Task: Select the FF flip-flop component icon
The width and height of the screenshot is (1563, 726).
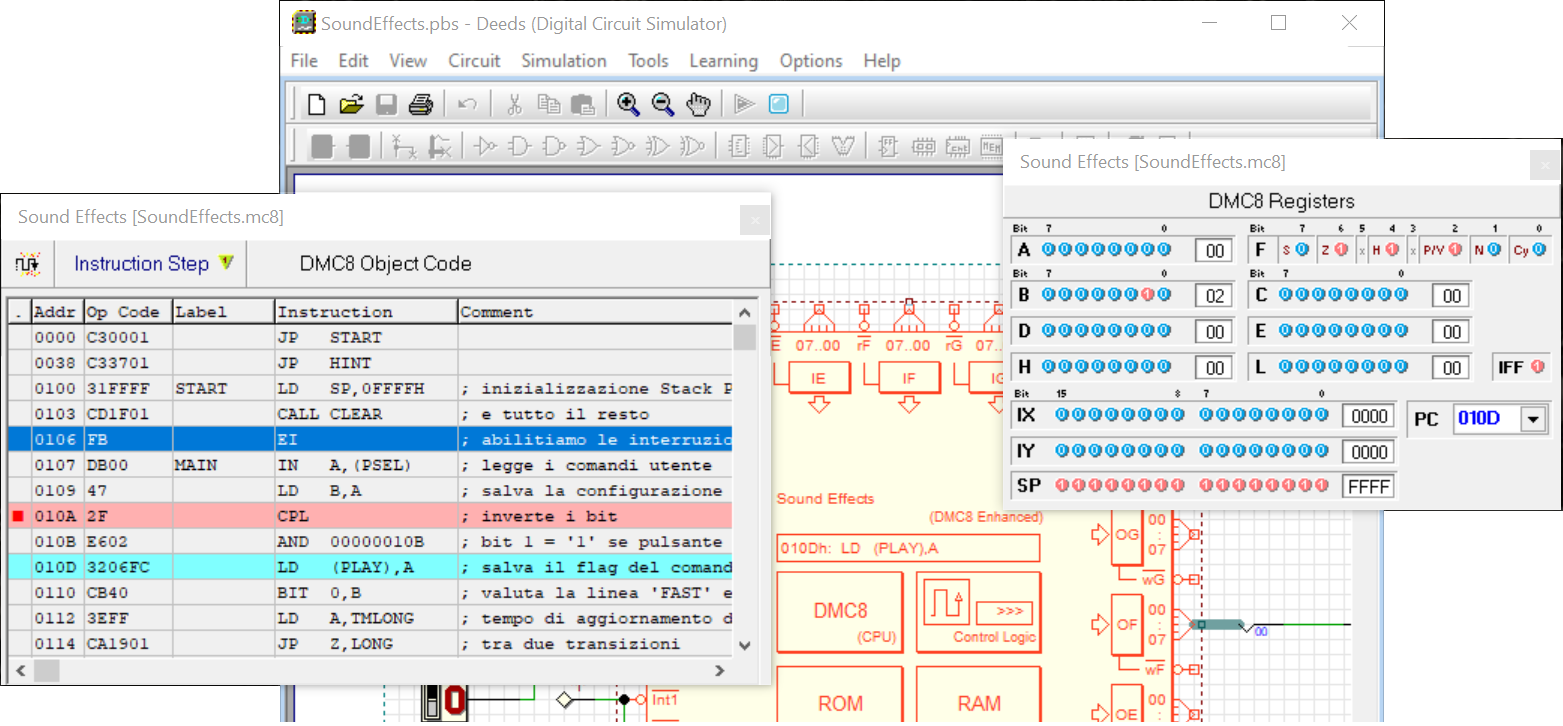Action: [x=886, y=147]
